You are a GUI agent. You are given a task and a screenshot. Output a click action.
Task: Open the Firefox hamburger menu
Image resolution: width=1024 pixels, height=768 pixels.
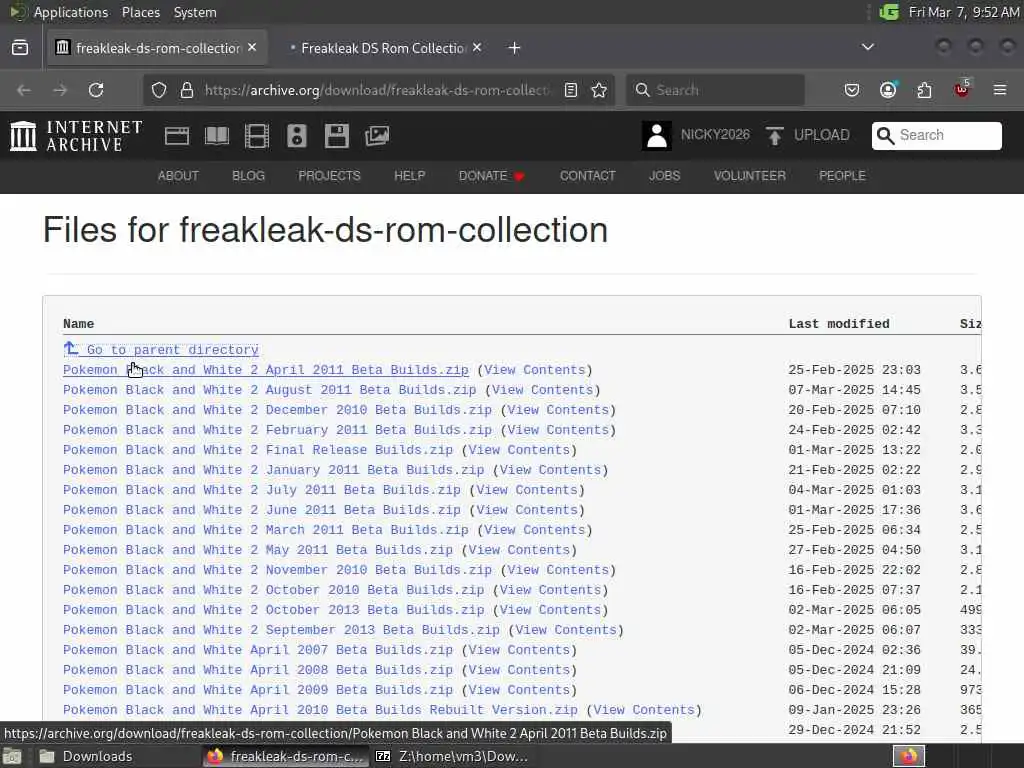[1000, 90]
